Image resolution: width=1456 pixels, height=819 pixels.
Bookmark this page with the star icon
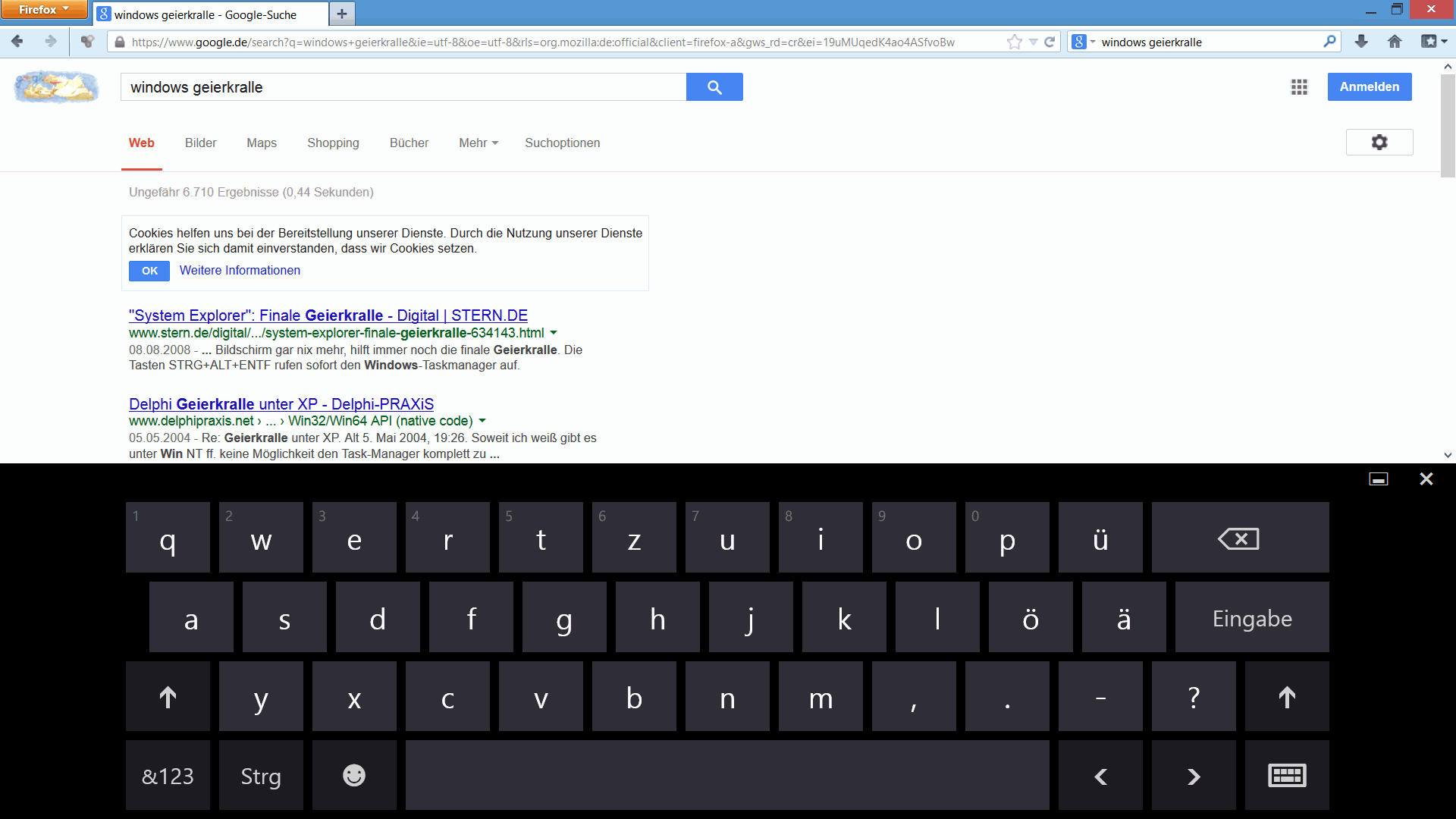point(1014,42)
